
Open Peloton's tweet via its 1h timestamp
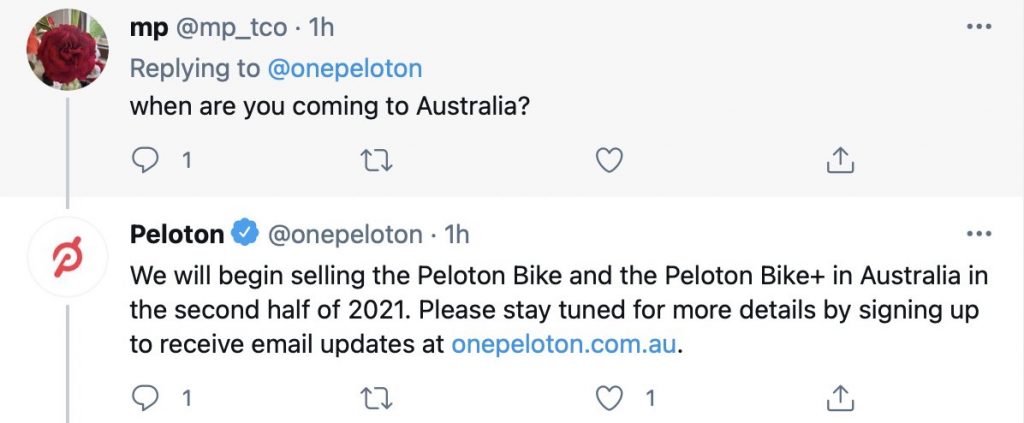(x=456, y=235)
